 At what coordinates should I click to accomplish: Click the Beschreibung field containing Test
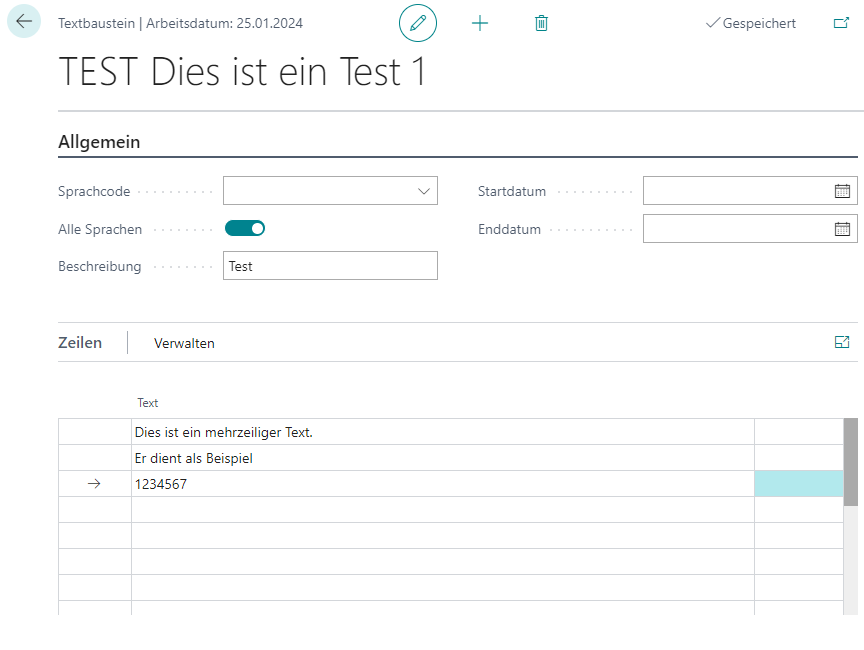(330, 266)
